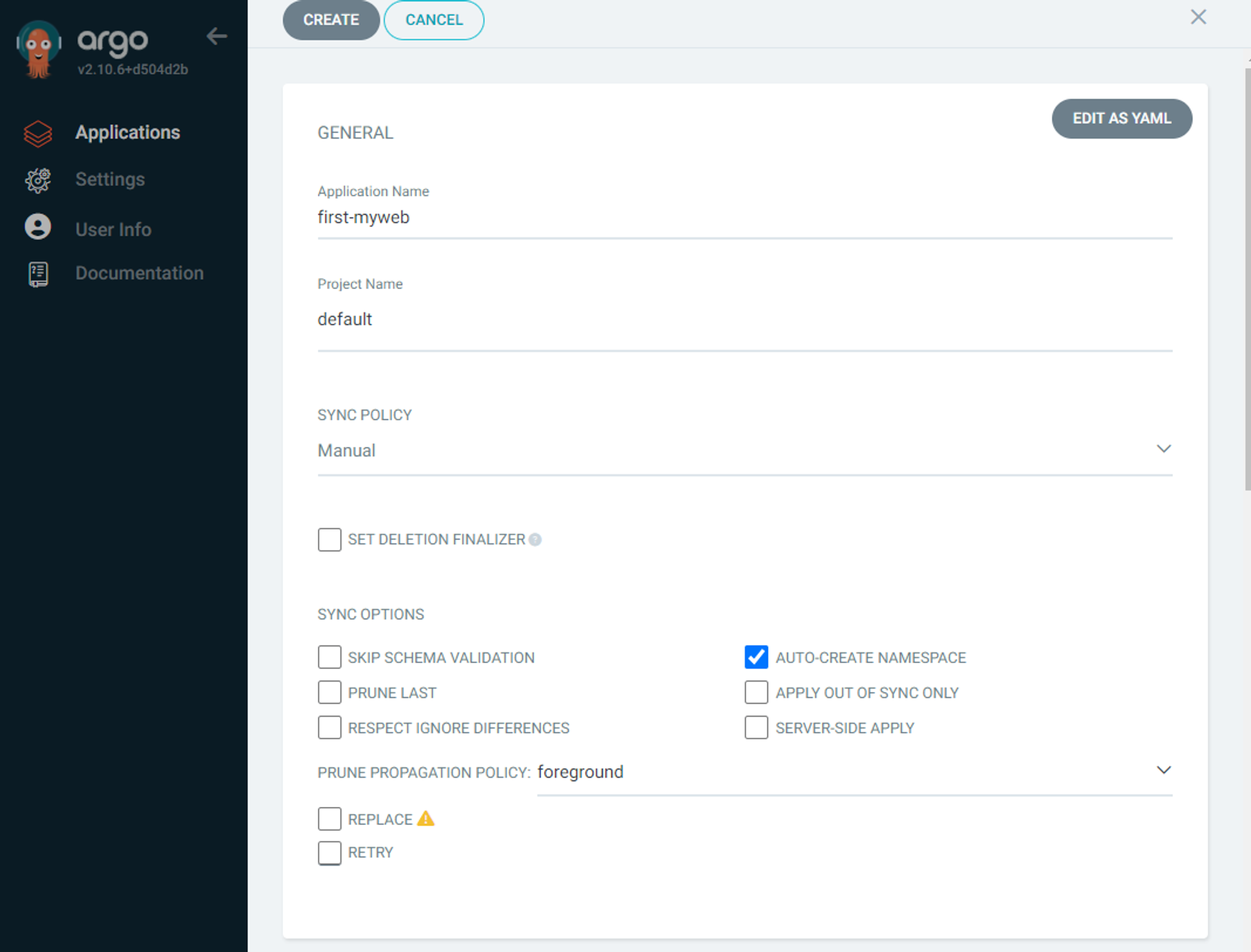The height and width of the screenshot is (952, 1251).
Task: Expand the Sync Policy Manual dropdown
Action: (x=744, y=450)
